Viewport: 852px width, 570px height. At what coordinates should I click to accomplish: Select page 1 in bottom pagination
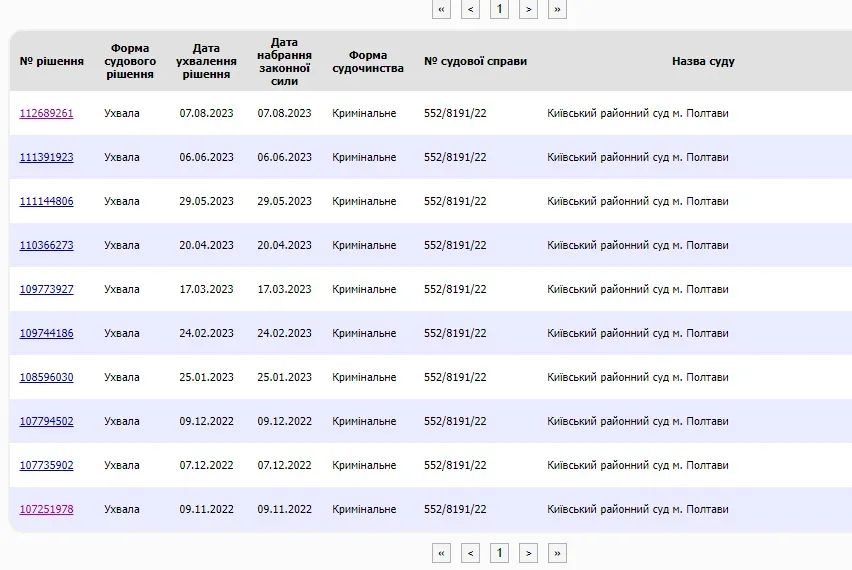(499, 552)
